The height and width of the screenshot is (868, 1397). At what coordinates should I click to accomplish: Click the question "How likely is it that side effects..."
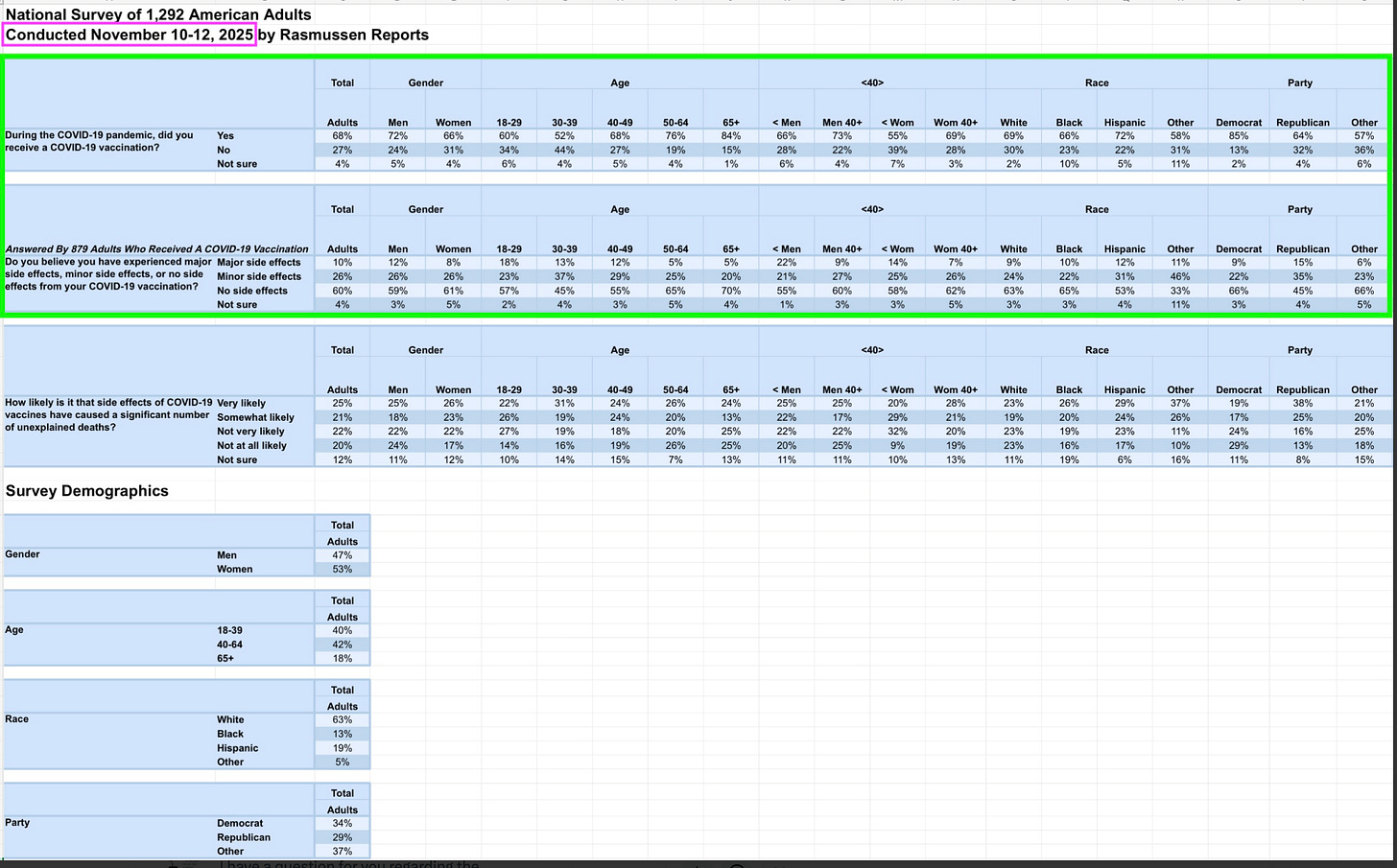point(107,414)
